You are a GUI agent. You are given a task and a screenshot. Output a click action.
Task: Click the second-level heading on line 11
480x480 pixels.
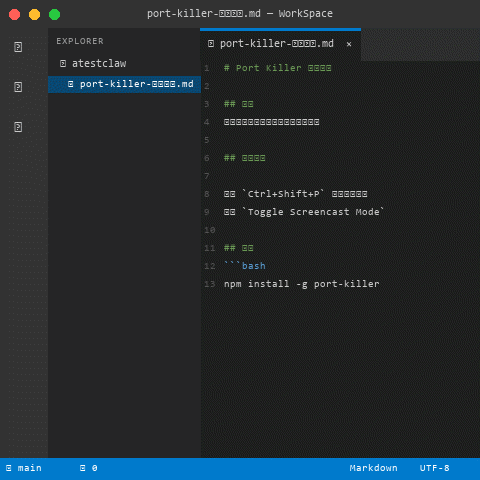pyautogui.click(x=239, y=248)
